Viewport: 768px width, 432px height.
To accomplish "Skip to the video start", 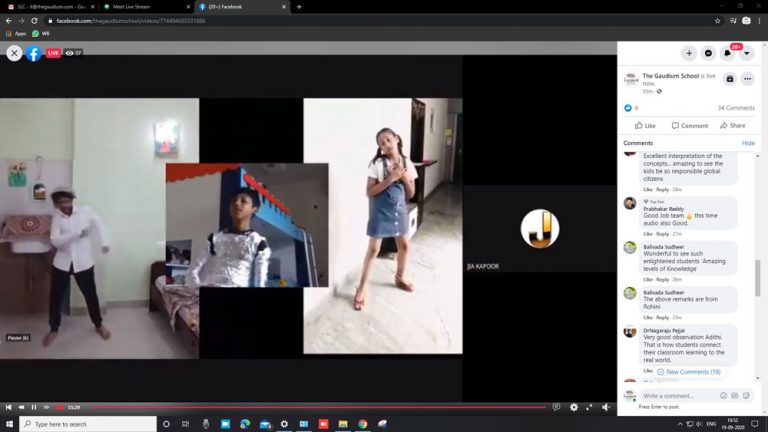I will click(8, 408).
